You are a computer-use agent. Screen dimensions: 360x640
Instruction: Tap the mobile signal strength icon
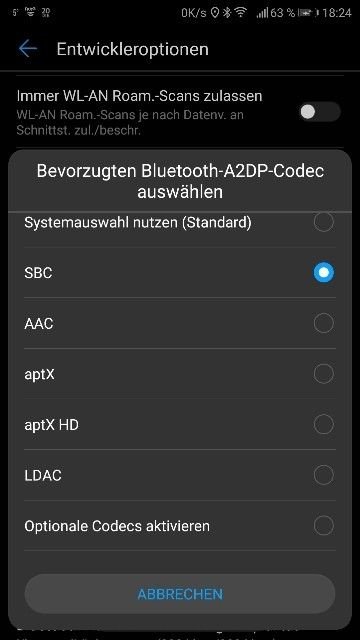[x=262, y=13]
